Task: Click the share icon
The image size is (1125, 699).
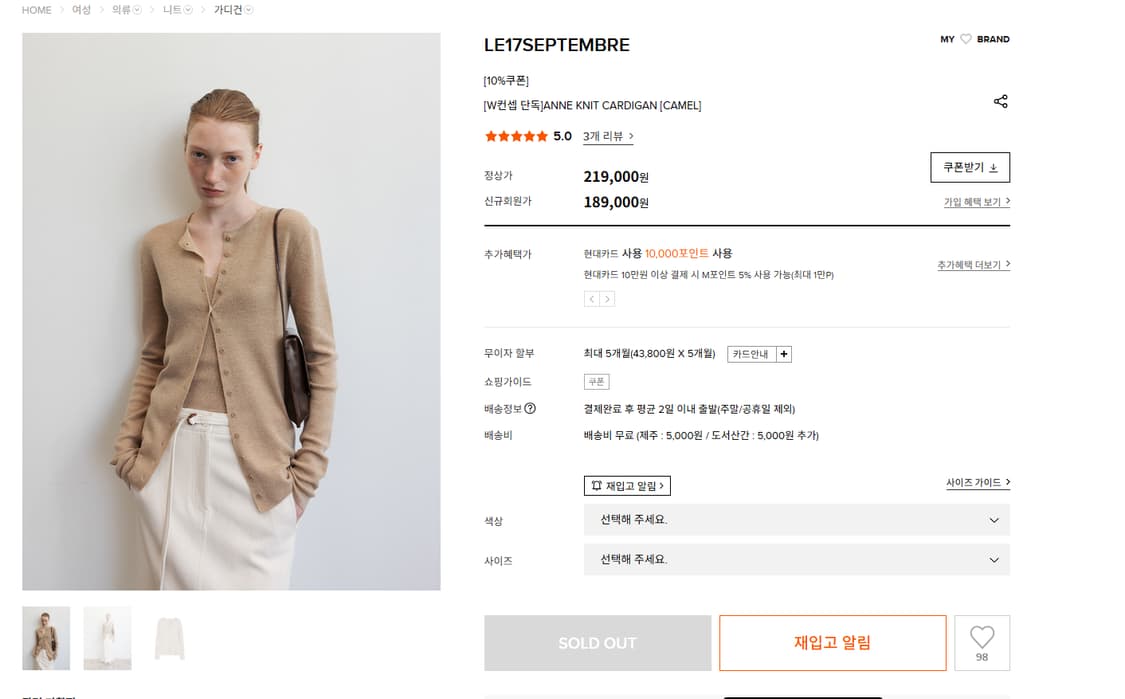Action: [1001, 101]
